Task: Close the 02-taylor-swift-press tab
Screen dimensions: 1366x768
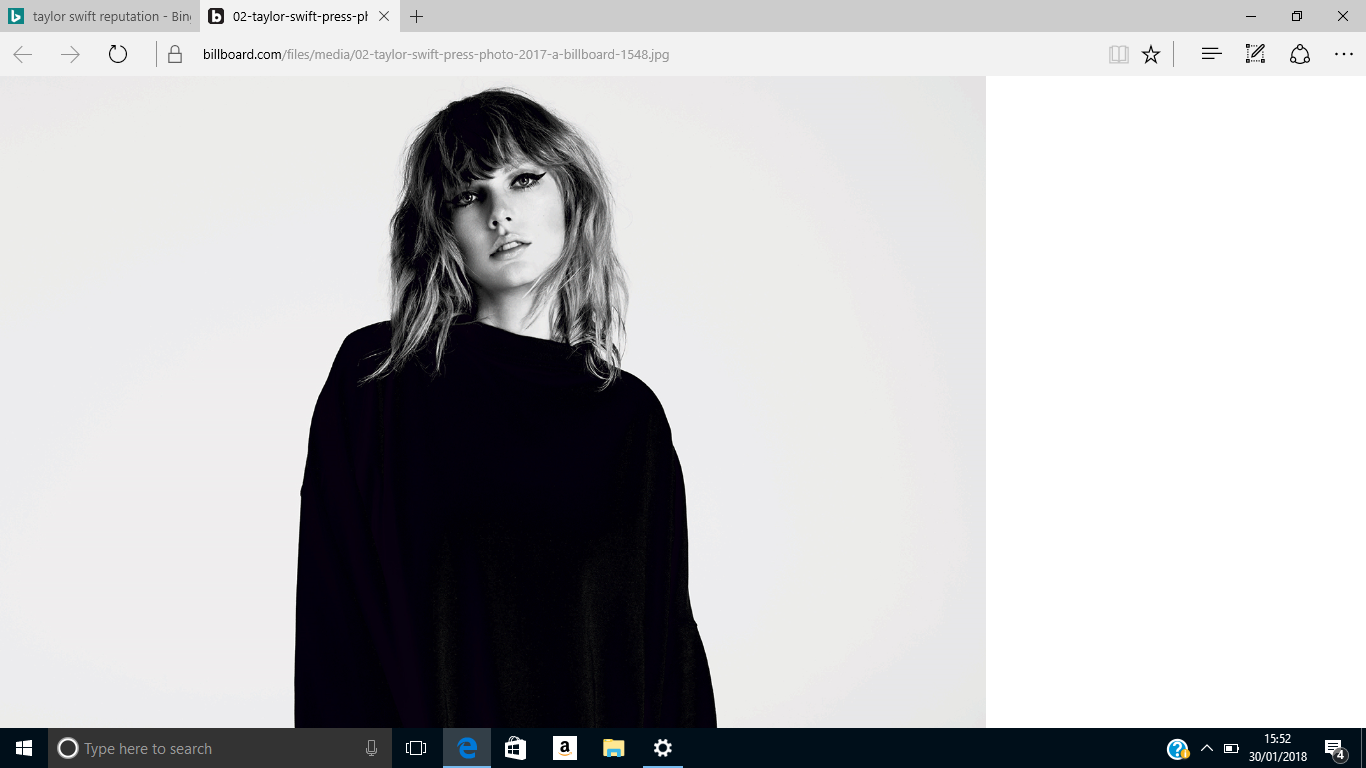Action: click(x=384, y=17)
